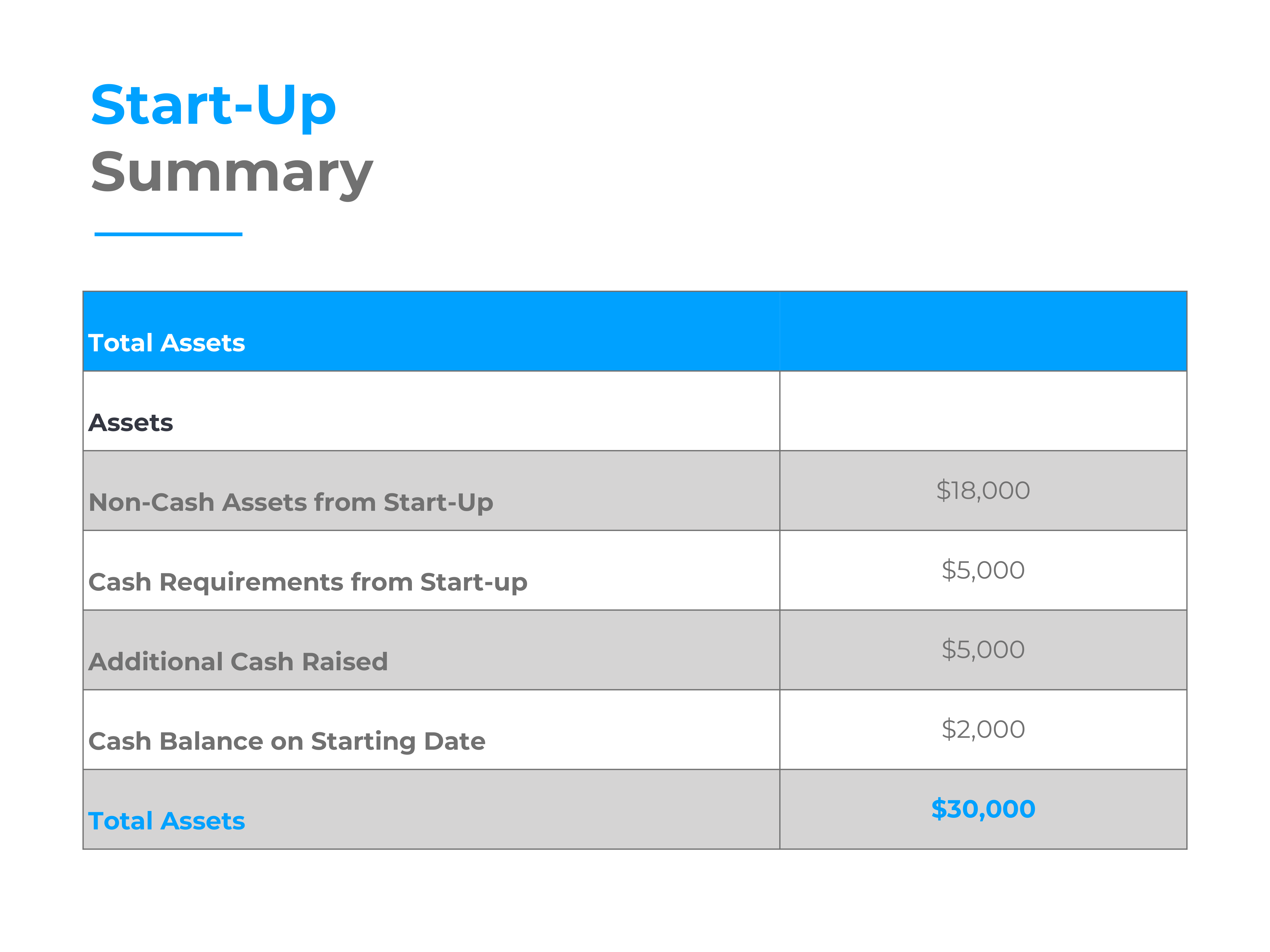Click the $30,000 total value
The image size is (1270, 952).
coord(983,809)
